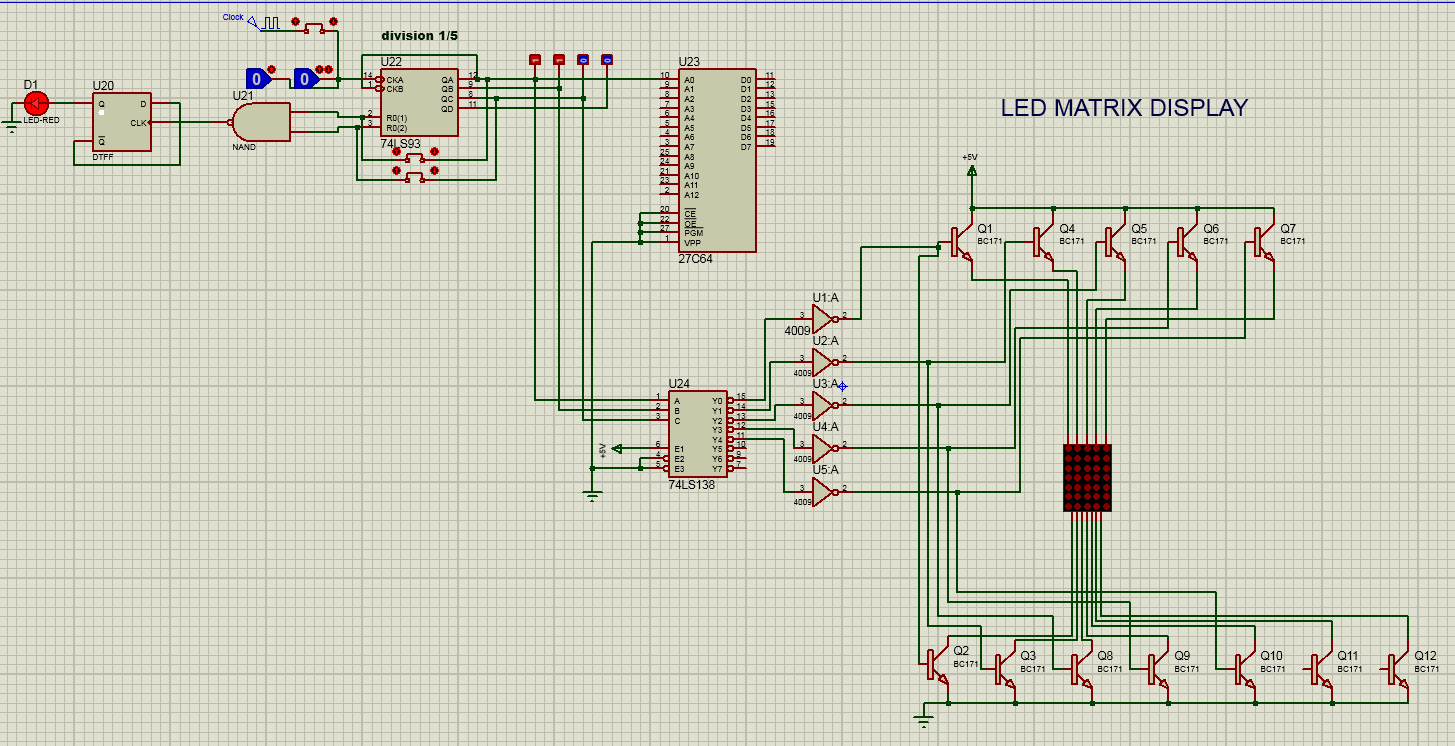The width and height of the screenshot is (1455, 746).
Task: Select transistor Q7
Action: (1262, 243)
